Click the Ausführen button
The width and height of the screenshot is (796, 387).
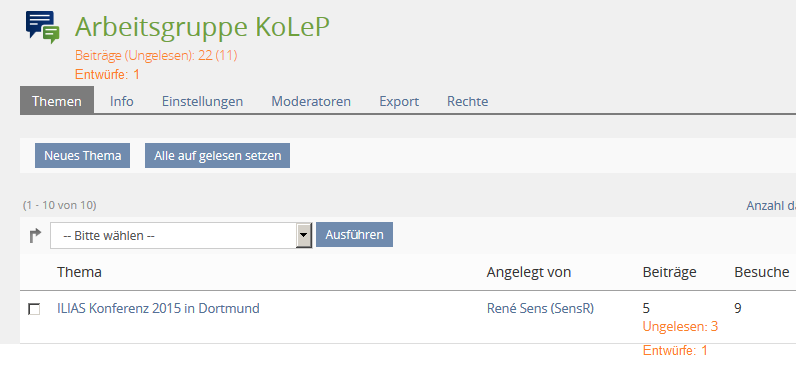tap(354, 235)
